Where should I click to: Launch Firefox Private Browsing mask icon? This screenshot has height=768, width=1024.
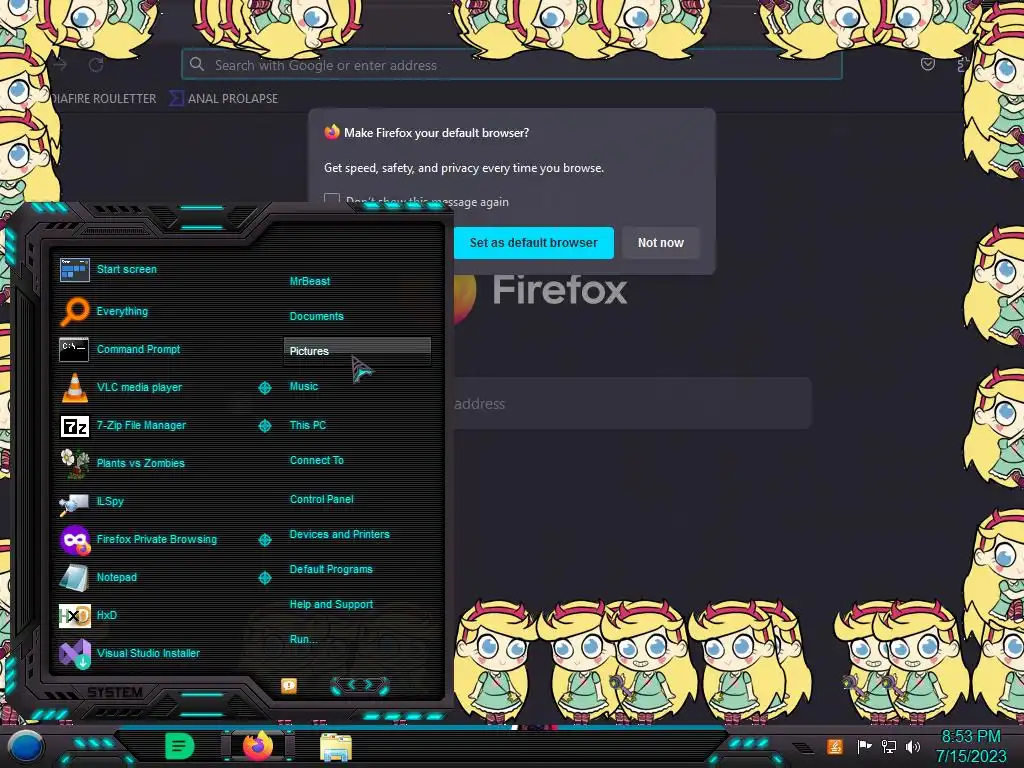click(x=75, y=540)
